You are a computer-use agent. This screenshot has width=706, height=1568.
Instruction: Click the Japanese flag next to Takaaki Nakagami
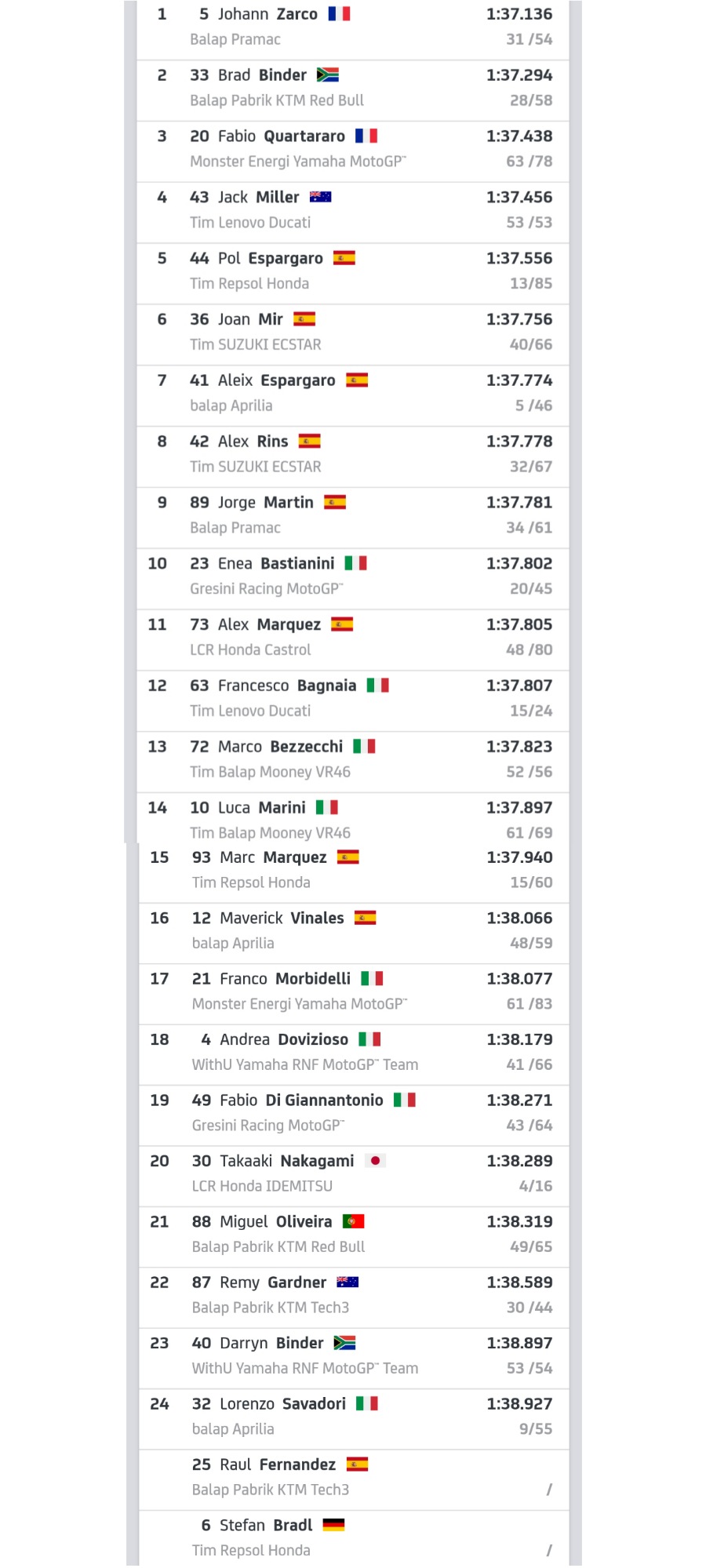(376, 1161)
